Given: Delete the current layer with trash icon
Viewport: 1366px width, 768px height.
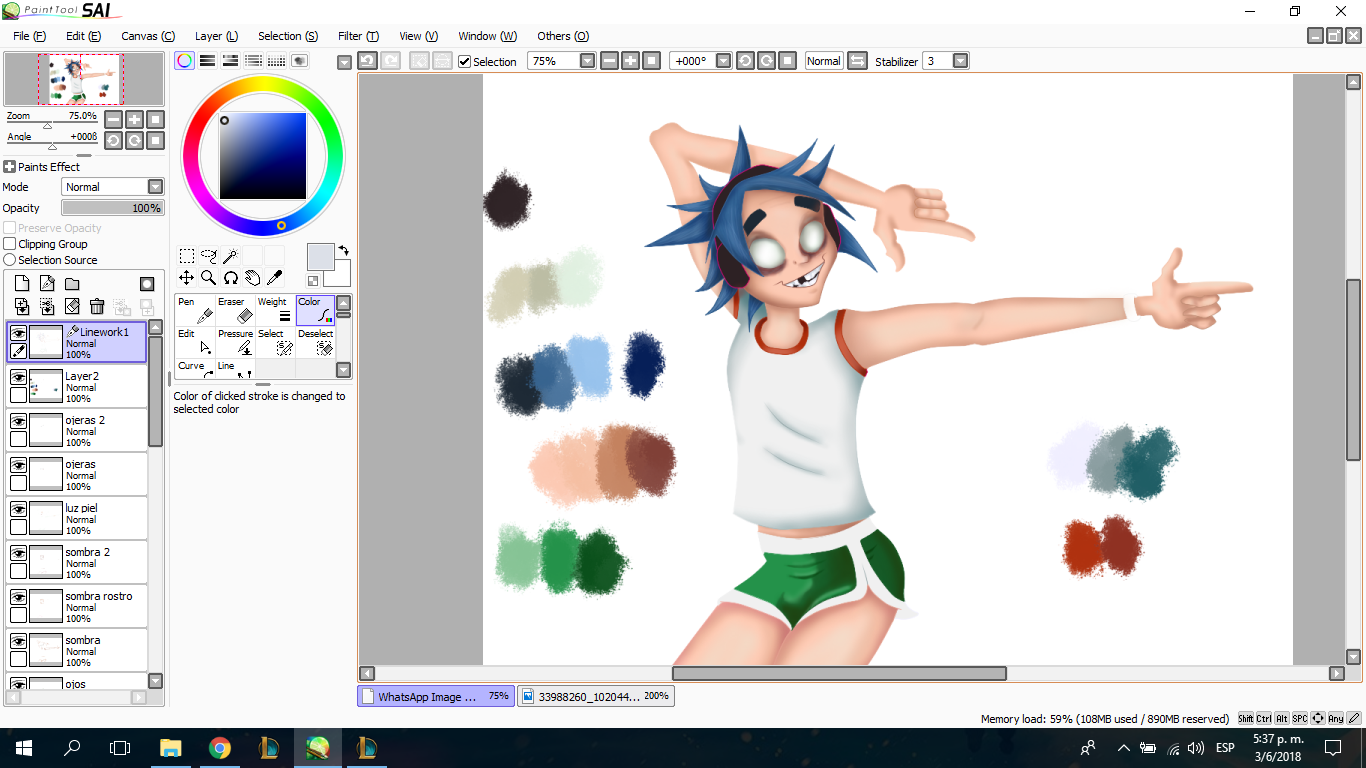Looking at the screenshot, I should coord(97,307).
